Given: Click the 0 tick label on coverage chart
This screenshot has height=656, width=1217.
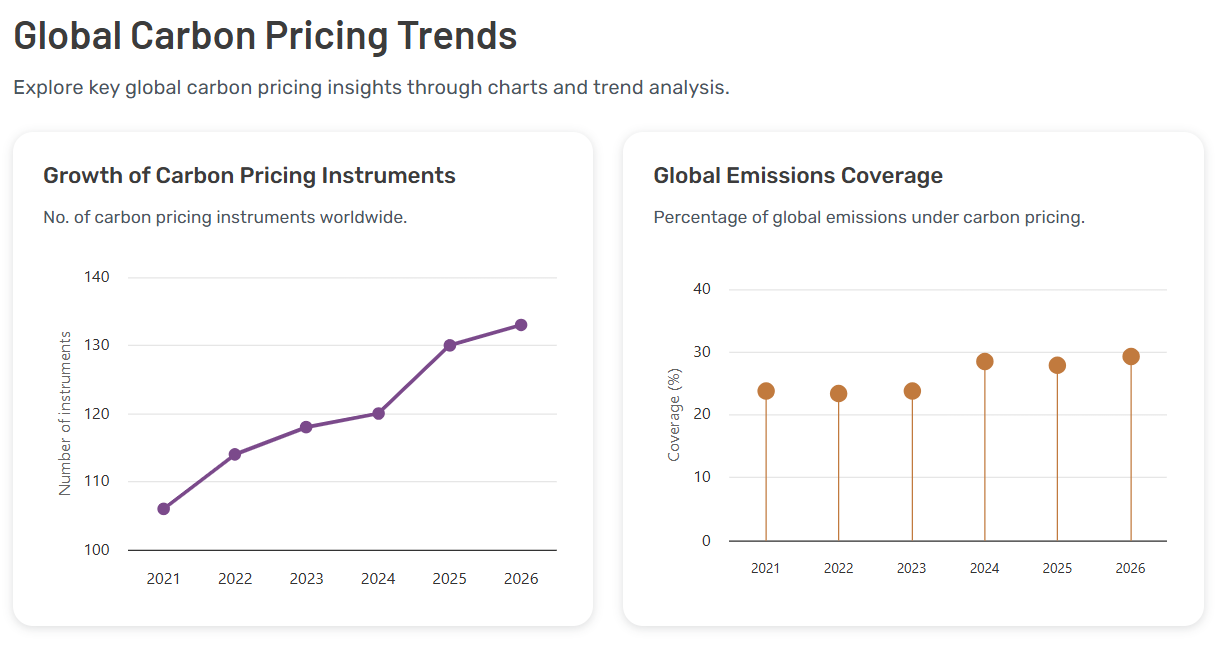Looking at the screenshot, I should click(706, 541).
